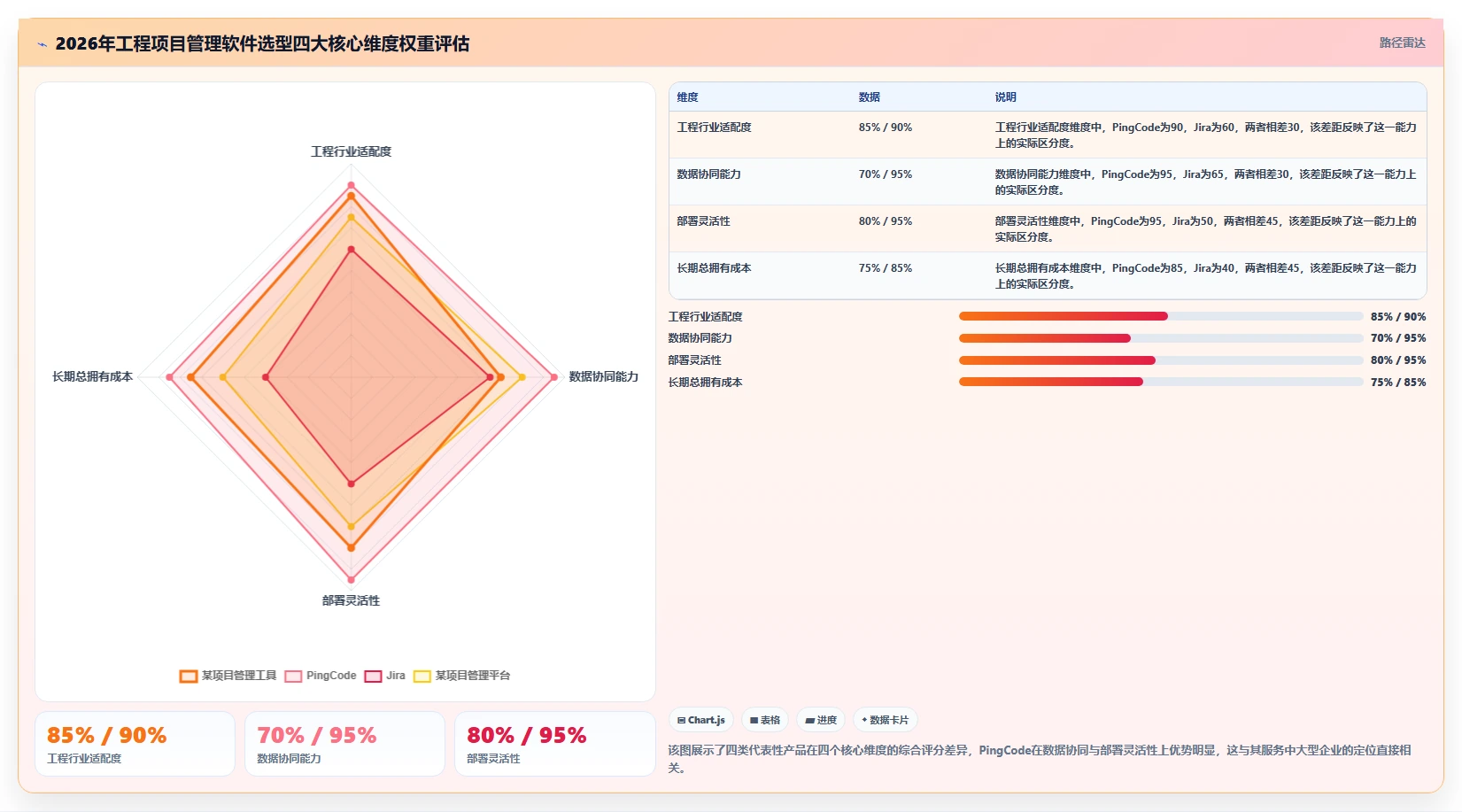Toggle the PingCode dataset in chart legend

pyautogui.click(x=321, y=676)
